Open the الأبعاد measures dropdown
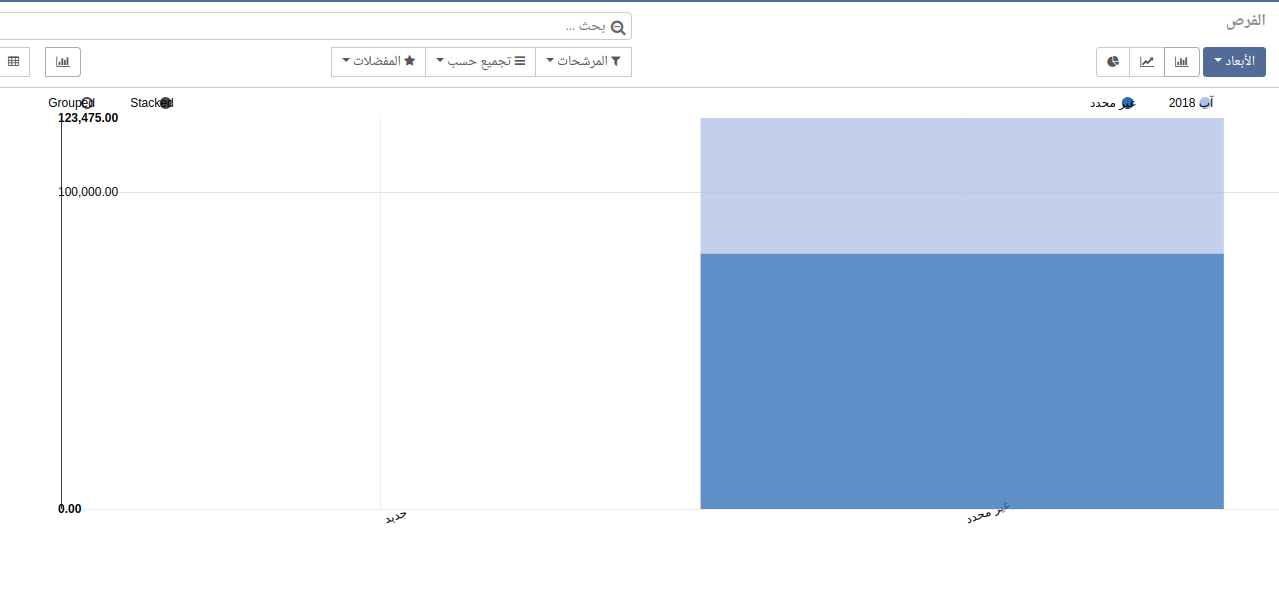1279x596 pixels. (x=1234, y=62)
